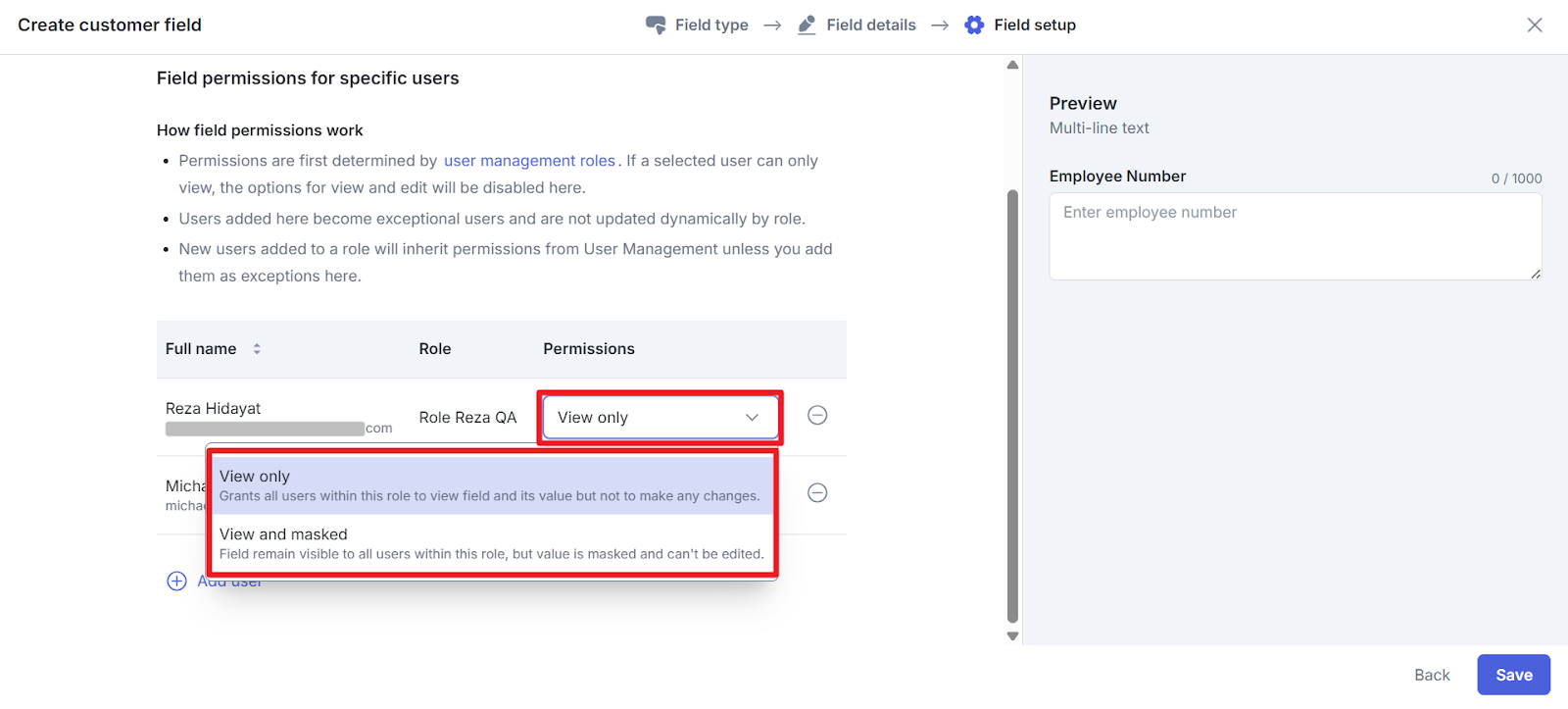The width and height of the screenshot is (1568, 709).
Task: Remove the second user with minus icon
Action: [x=817, y=493]
